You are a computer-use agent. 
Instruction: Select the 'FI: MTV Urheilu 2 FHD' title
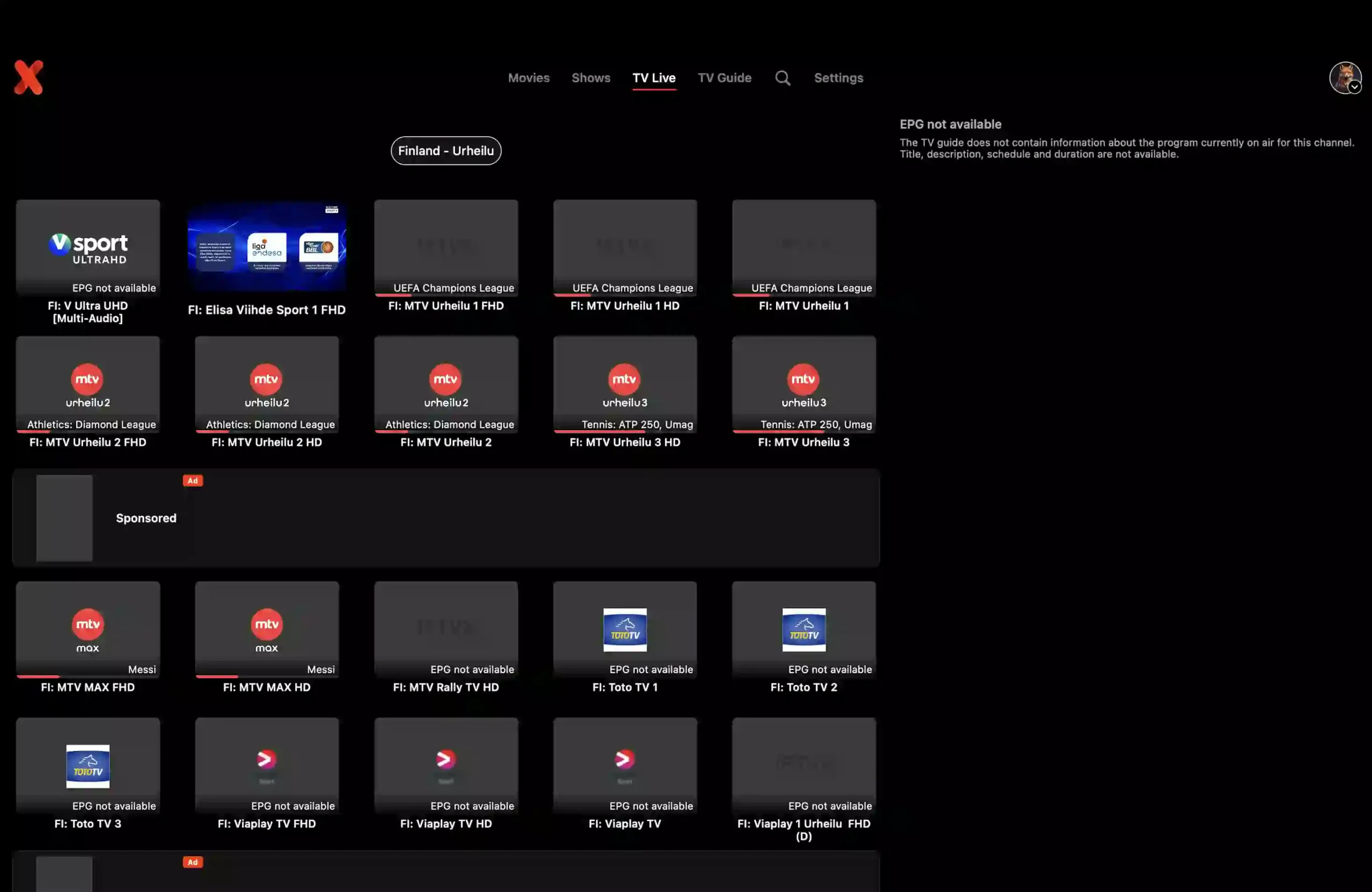(x=87, y=443)
